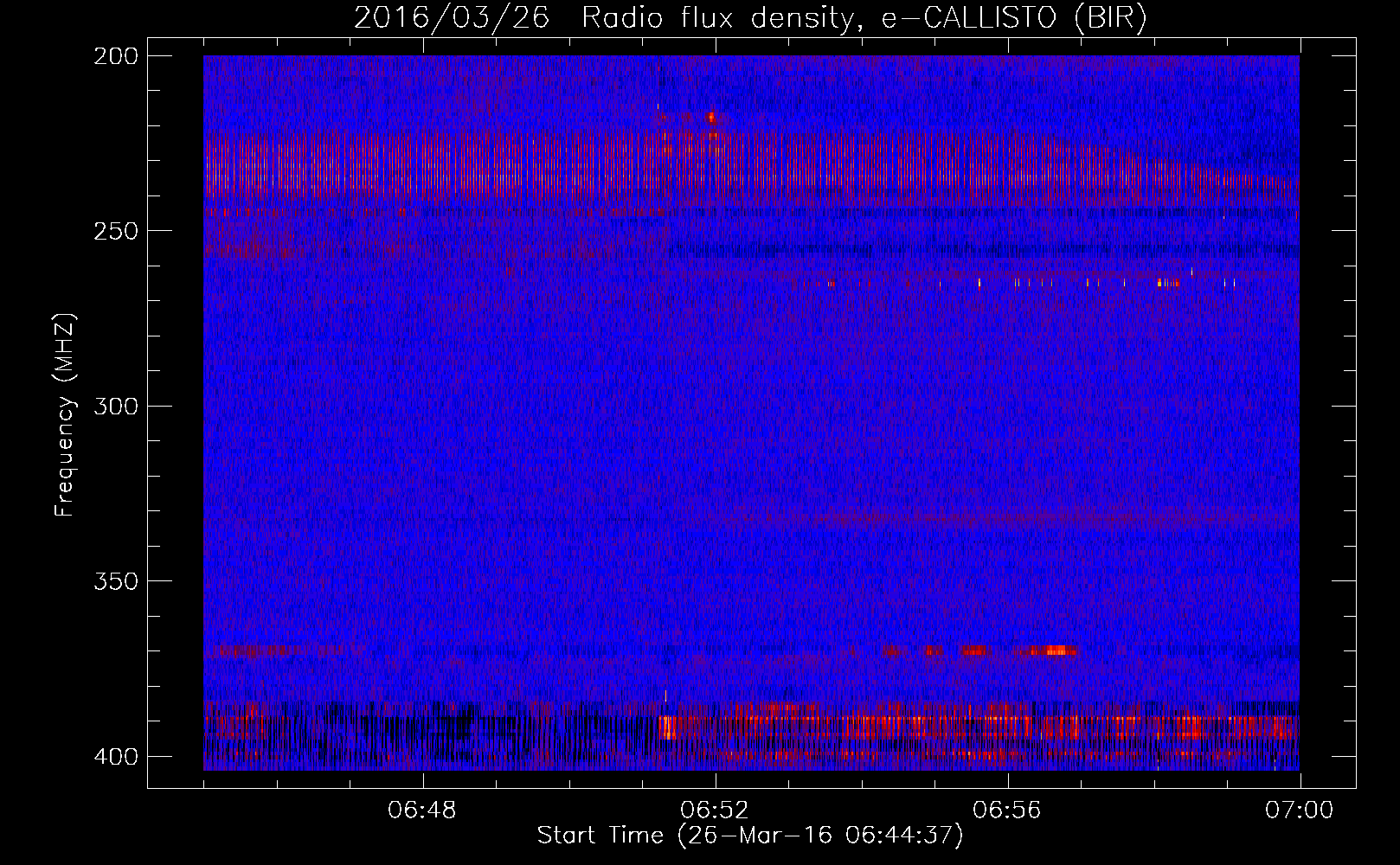Click the 06:52 time tick label

(x=715, y=811)
